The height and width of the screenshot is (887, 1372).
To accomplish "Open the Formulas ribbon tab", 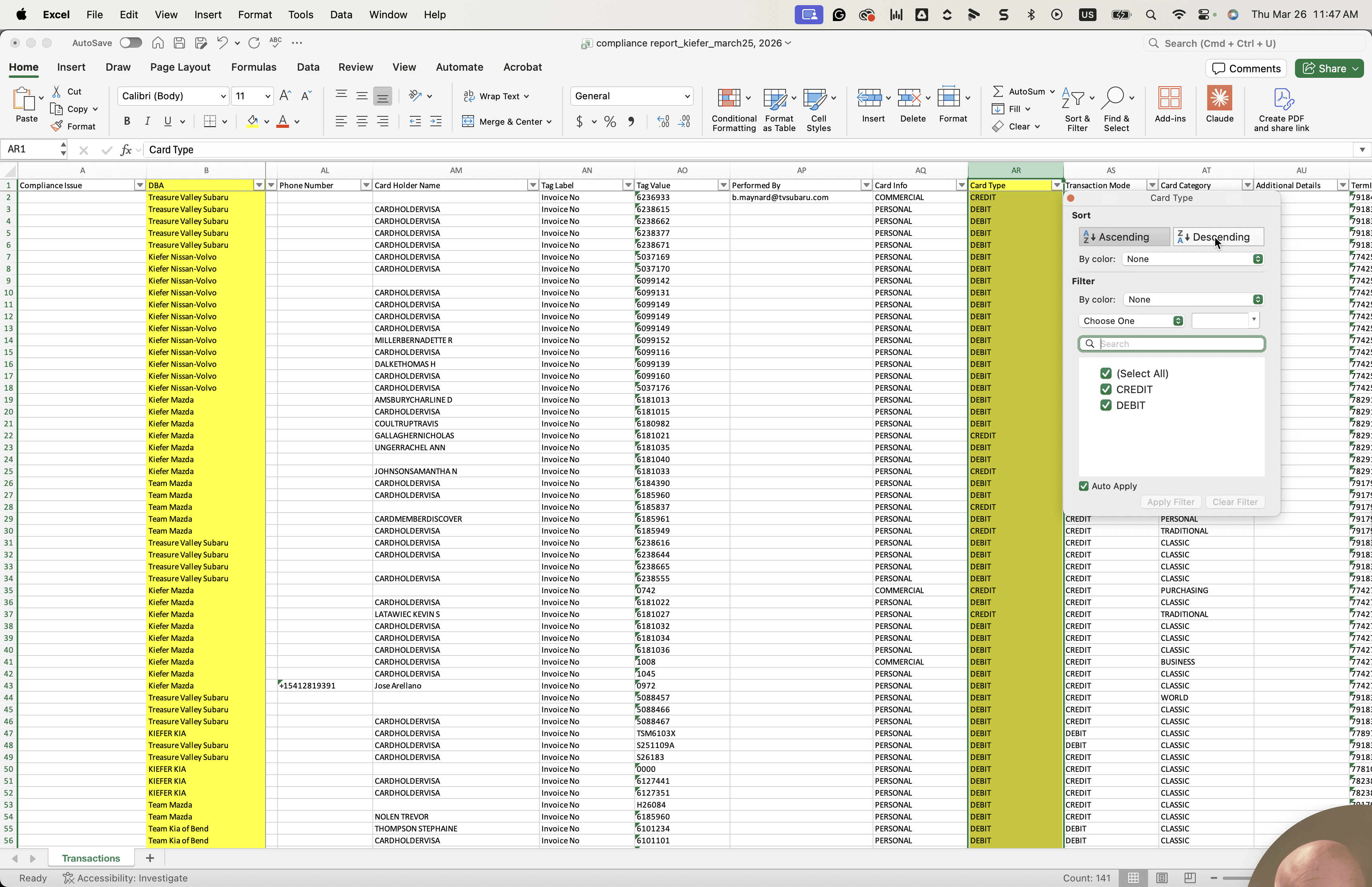I will [x=253, y=67].
